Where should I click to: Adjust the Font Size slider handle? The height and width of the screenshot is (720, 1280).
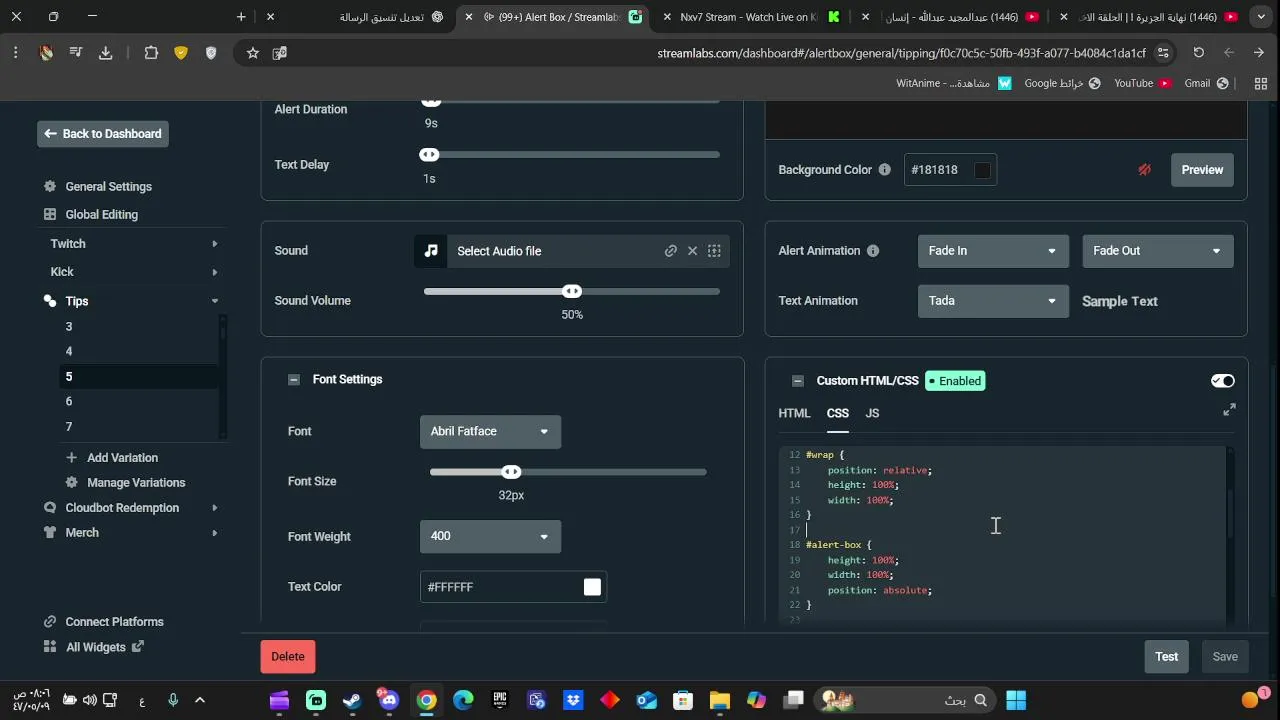pyautogui.click(x=511, y=472)
